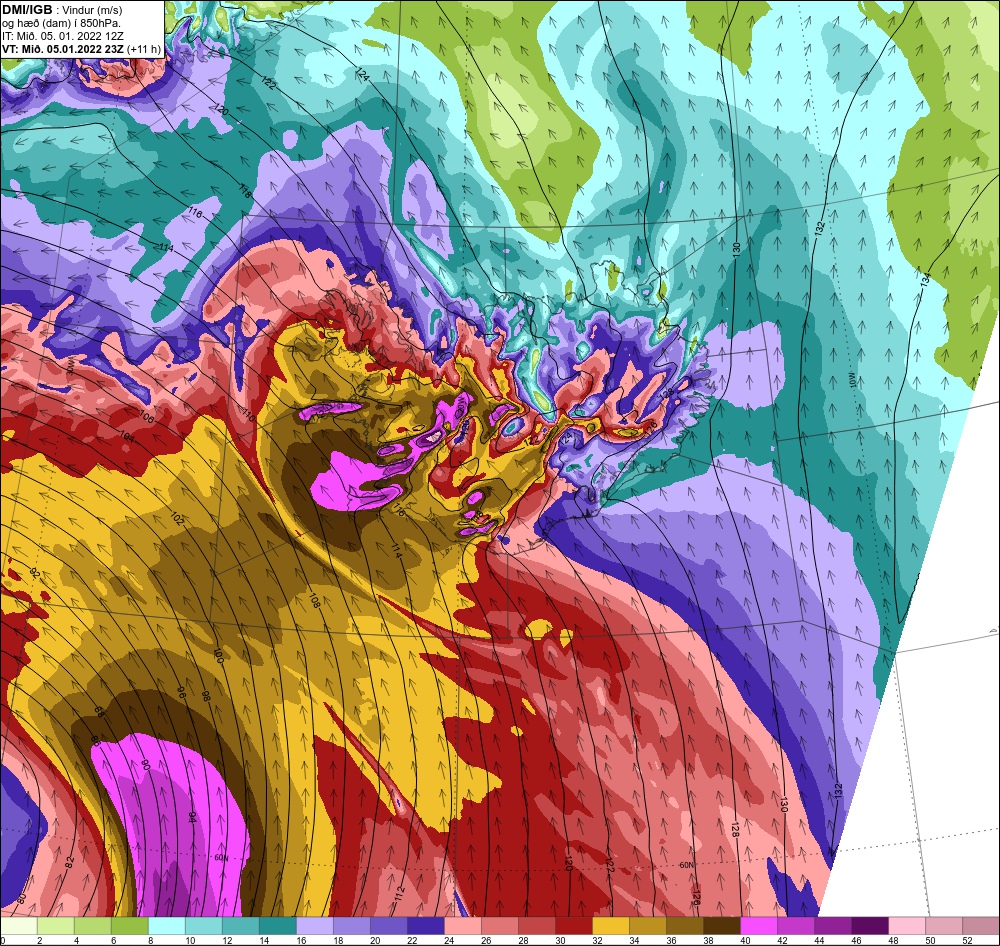Click the yellow 32–34 m/s legend swatch

point(611,926)
